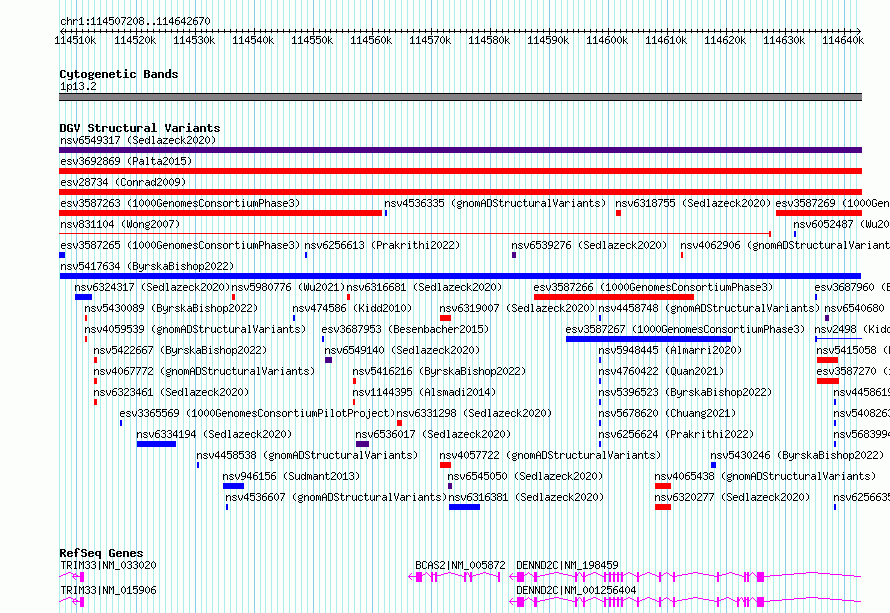
Task: Open nsv6316681 (Sedlazeck2020) variant
Action: (425, 287)
